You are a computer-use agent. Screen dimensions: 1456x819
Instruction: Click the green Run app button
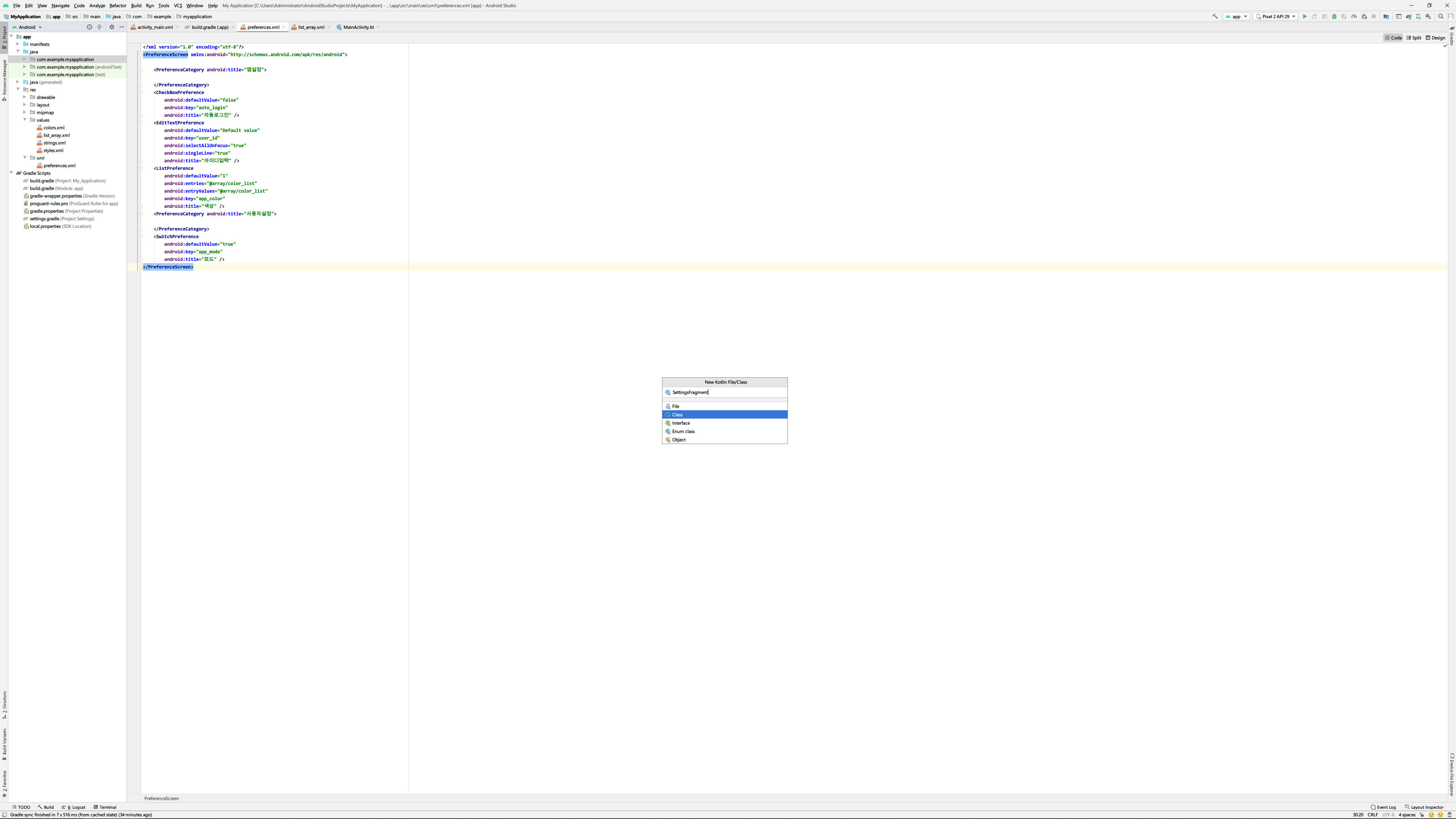[x=1304, y=16]
